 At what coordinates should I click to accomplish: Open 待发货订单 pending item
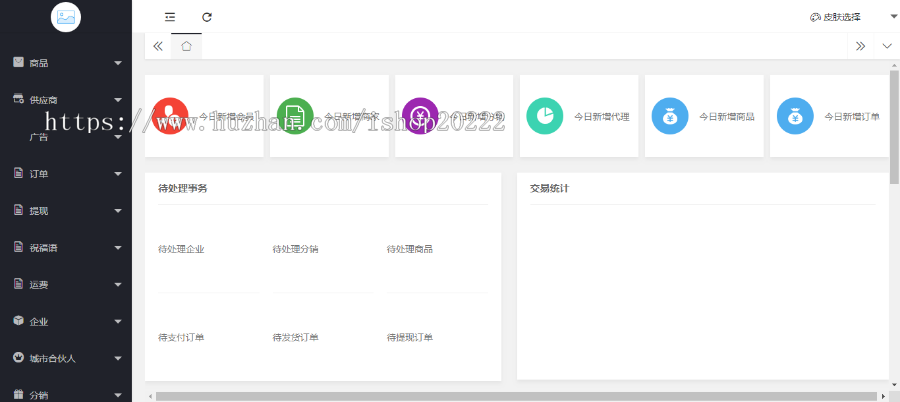[295, 337]
